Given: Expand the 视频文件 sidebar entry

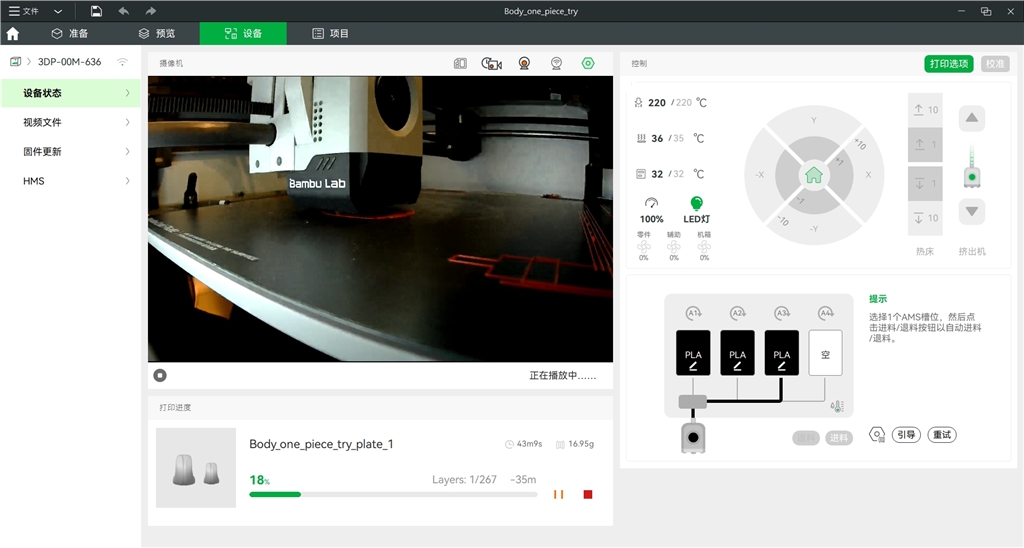Looking at the screenshot, I should click(70, 122).
